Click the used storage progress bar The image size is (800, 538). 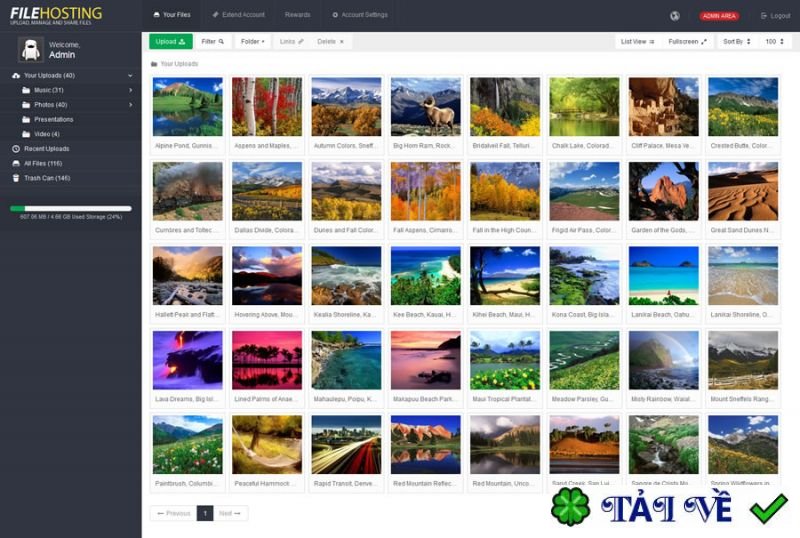point(71,208)
